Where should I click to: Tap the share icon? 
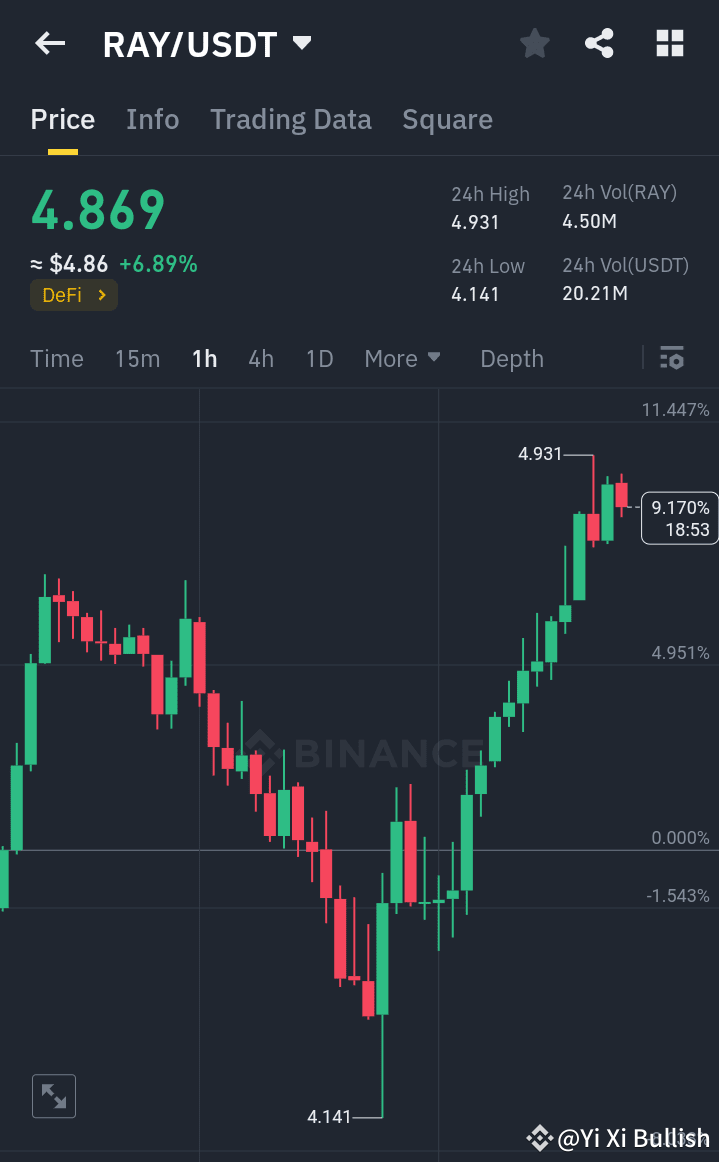point(599,43)
